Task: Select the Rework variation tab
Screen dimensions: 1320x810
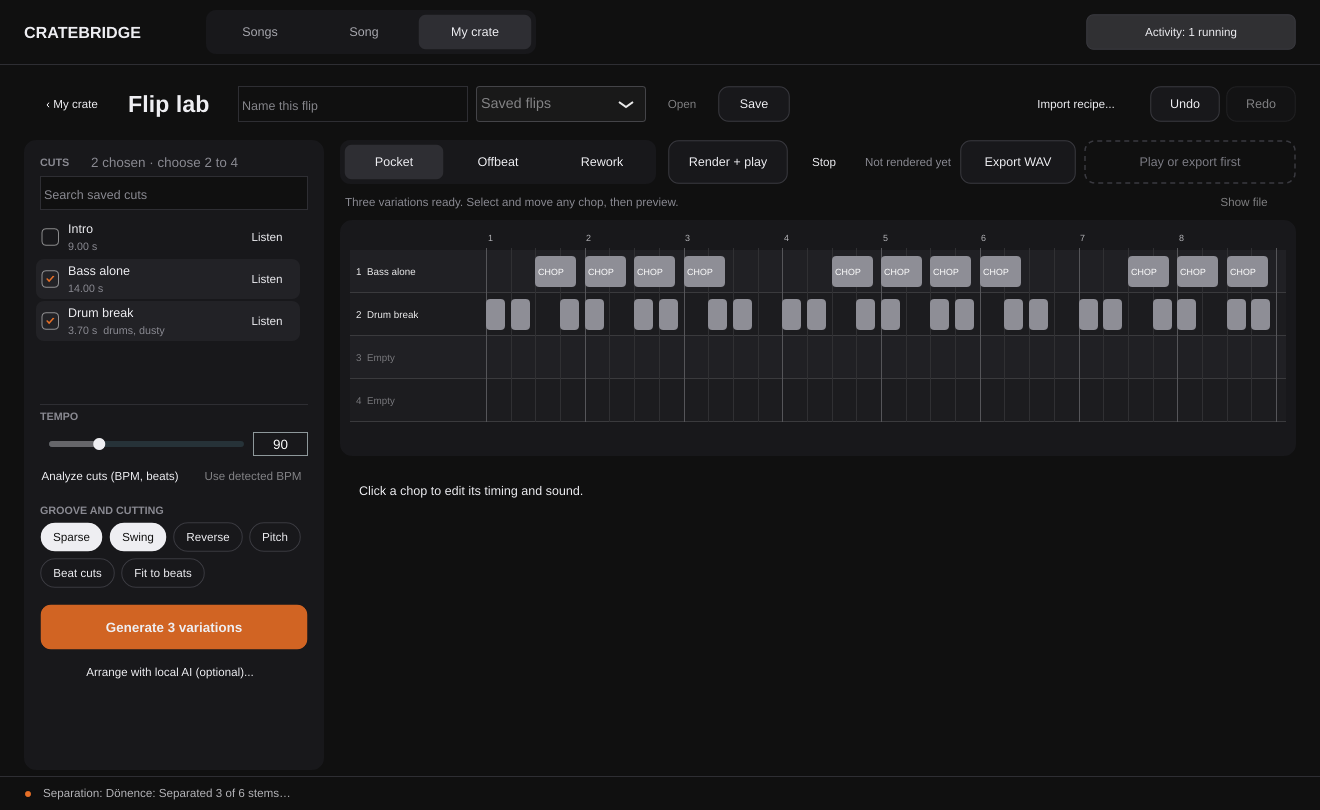Action: [x=602, y=162]
